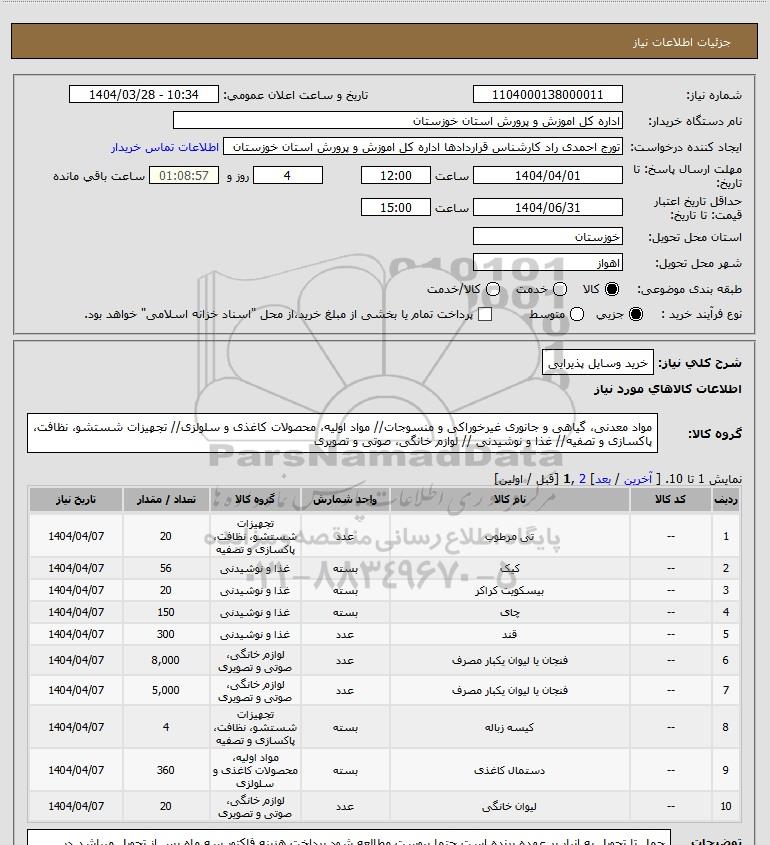This screenshot has height=845, width=770.
Task: Click the quantity 56 cell
Action: tap(165, 568)
